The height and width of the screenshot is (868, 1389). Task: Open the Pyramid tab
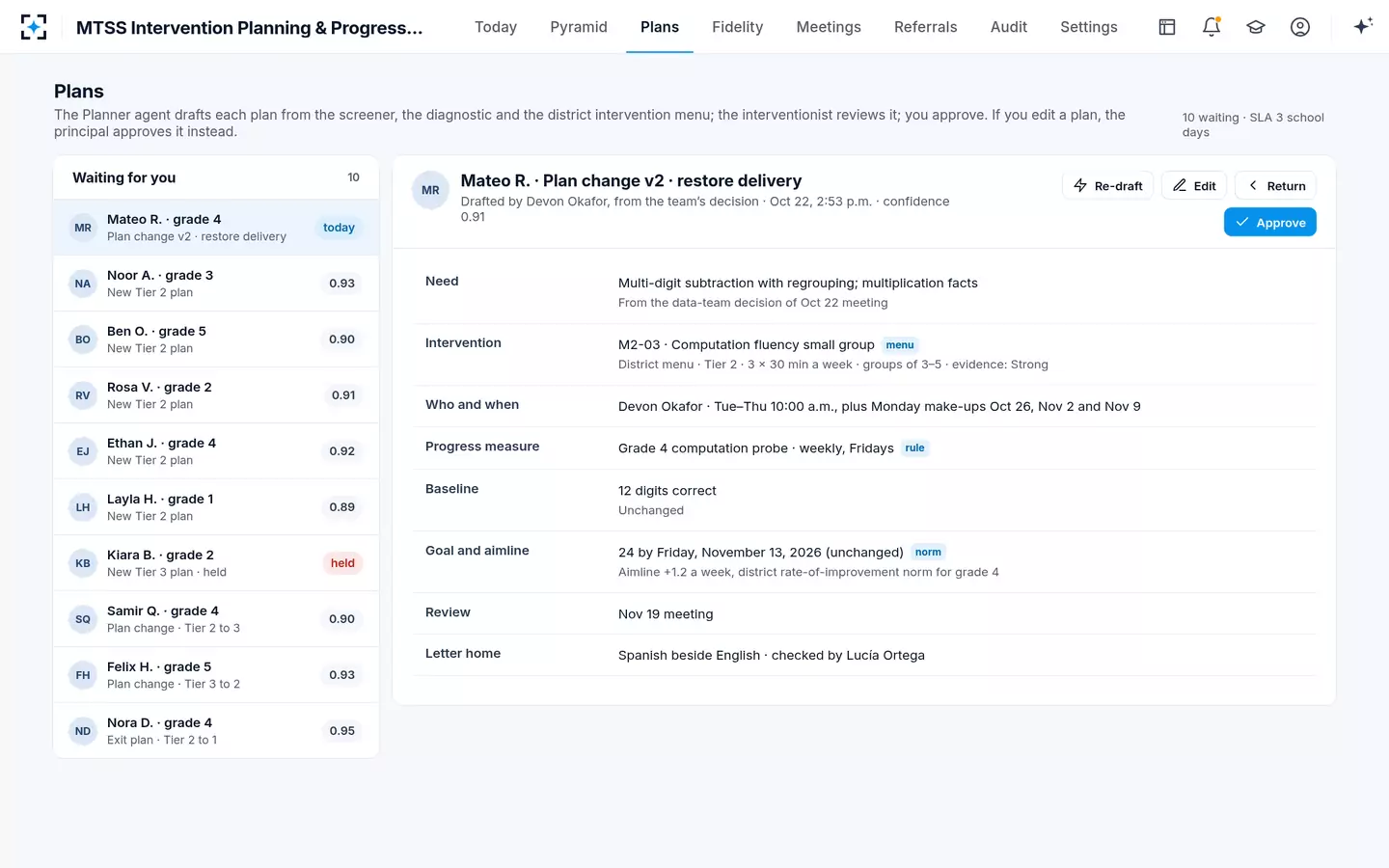[579, 27]
